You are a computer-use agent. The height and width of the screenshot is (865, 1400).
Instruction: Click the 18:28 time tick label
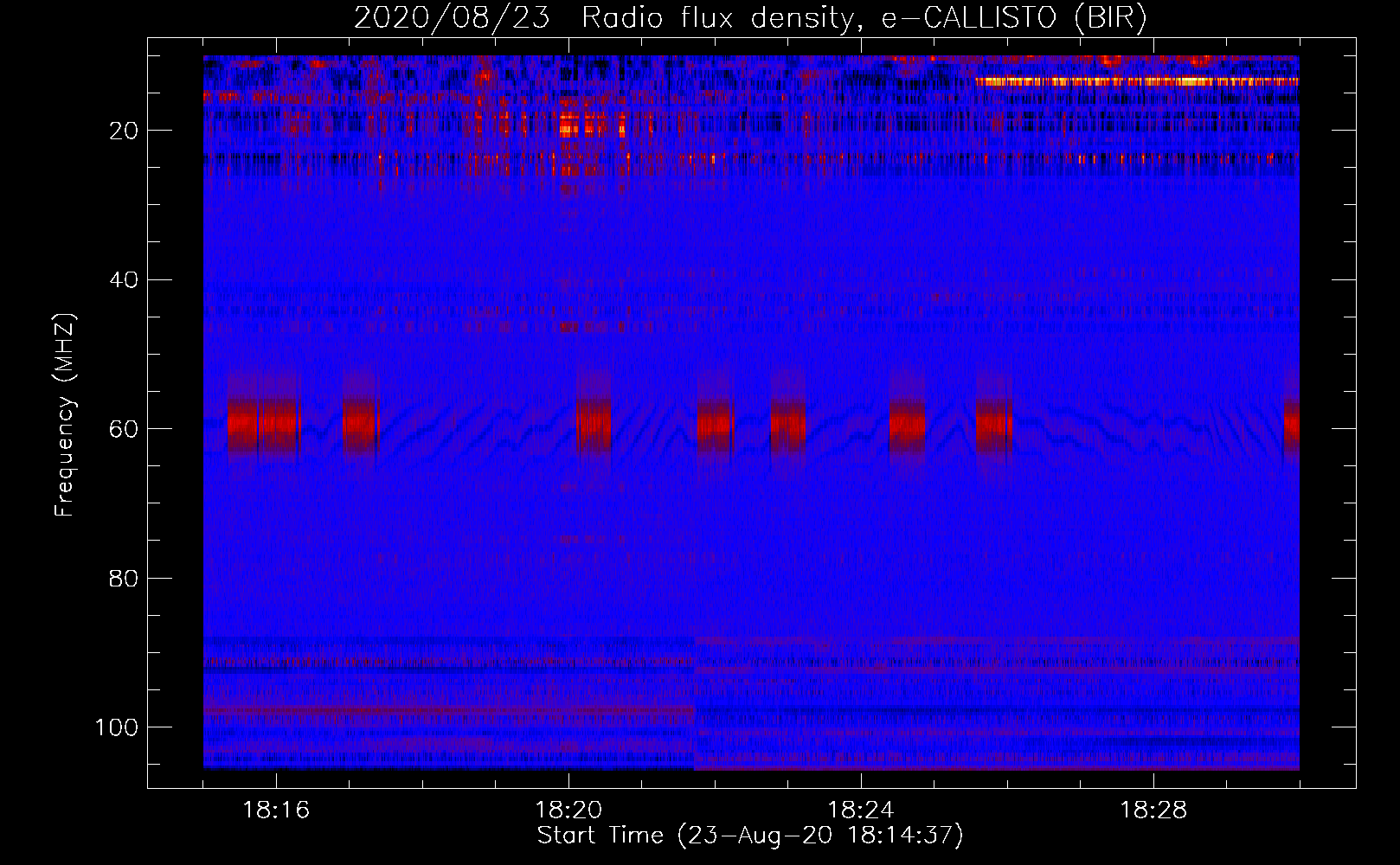[x=1153, y=811]
